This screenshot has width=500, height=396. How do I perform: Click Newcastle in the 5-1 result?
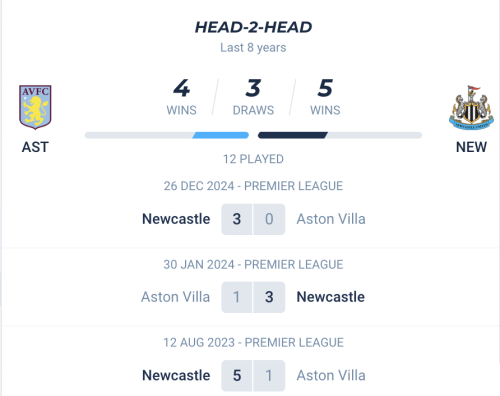[176, 375]
